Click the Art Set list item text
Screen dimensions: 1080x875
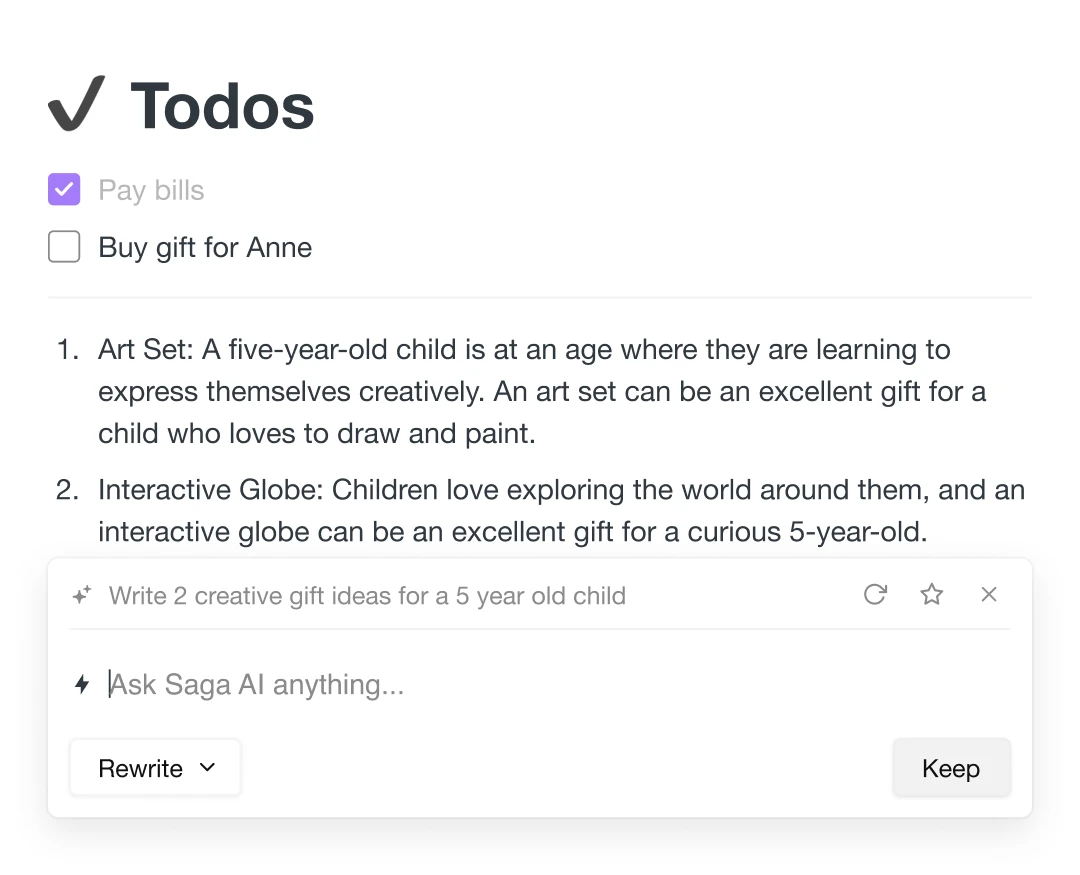tap(400, 390)
